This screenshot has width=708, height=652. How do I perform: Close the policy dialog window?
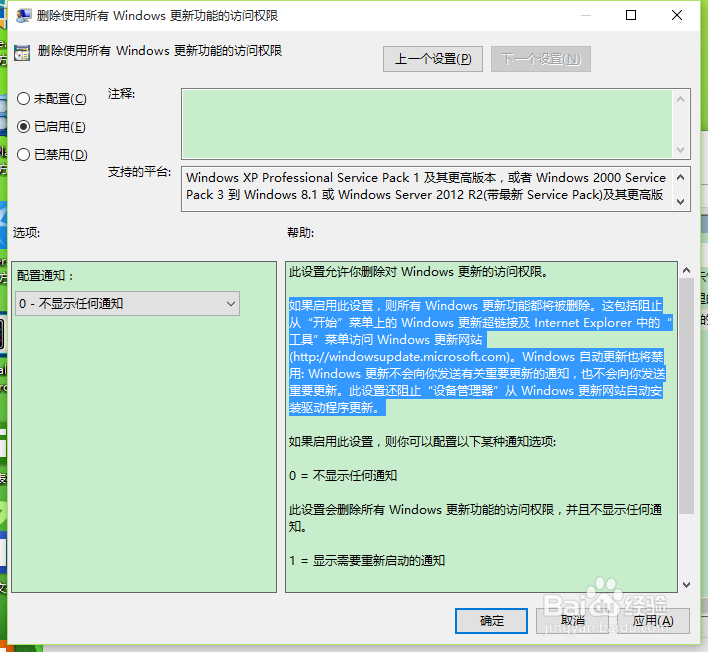coord(677,15)
